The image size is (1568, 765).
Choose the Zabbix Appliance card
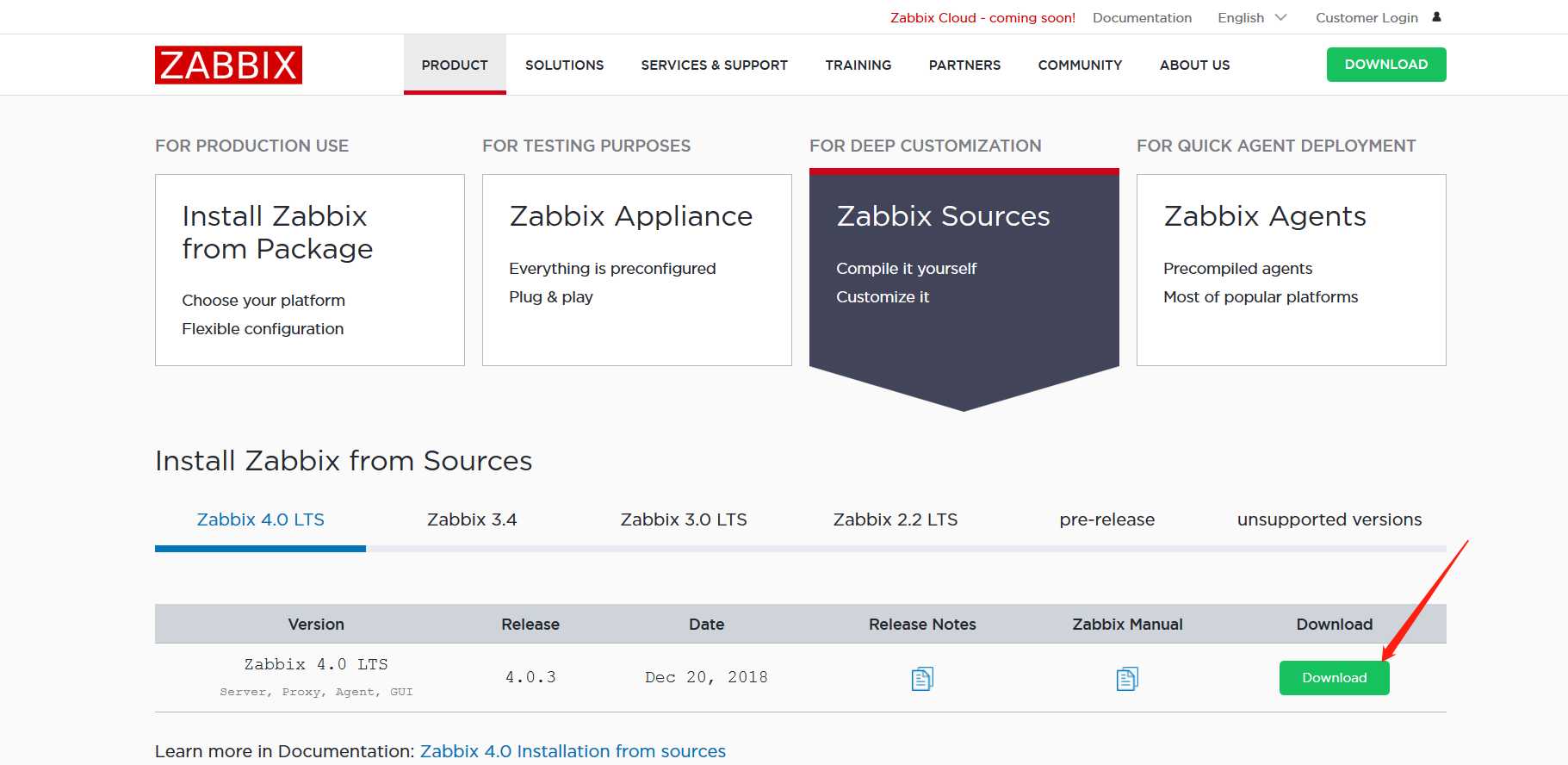pos(637,271)
